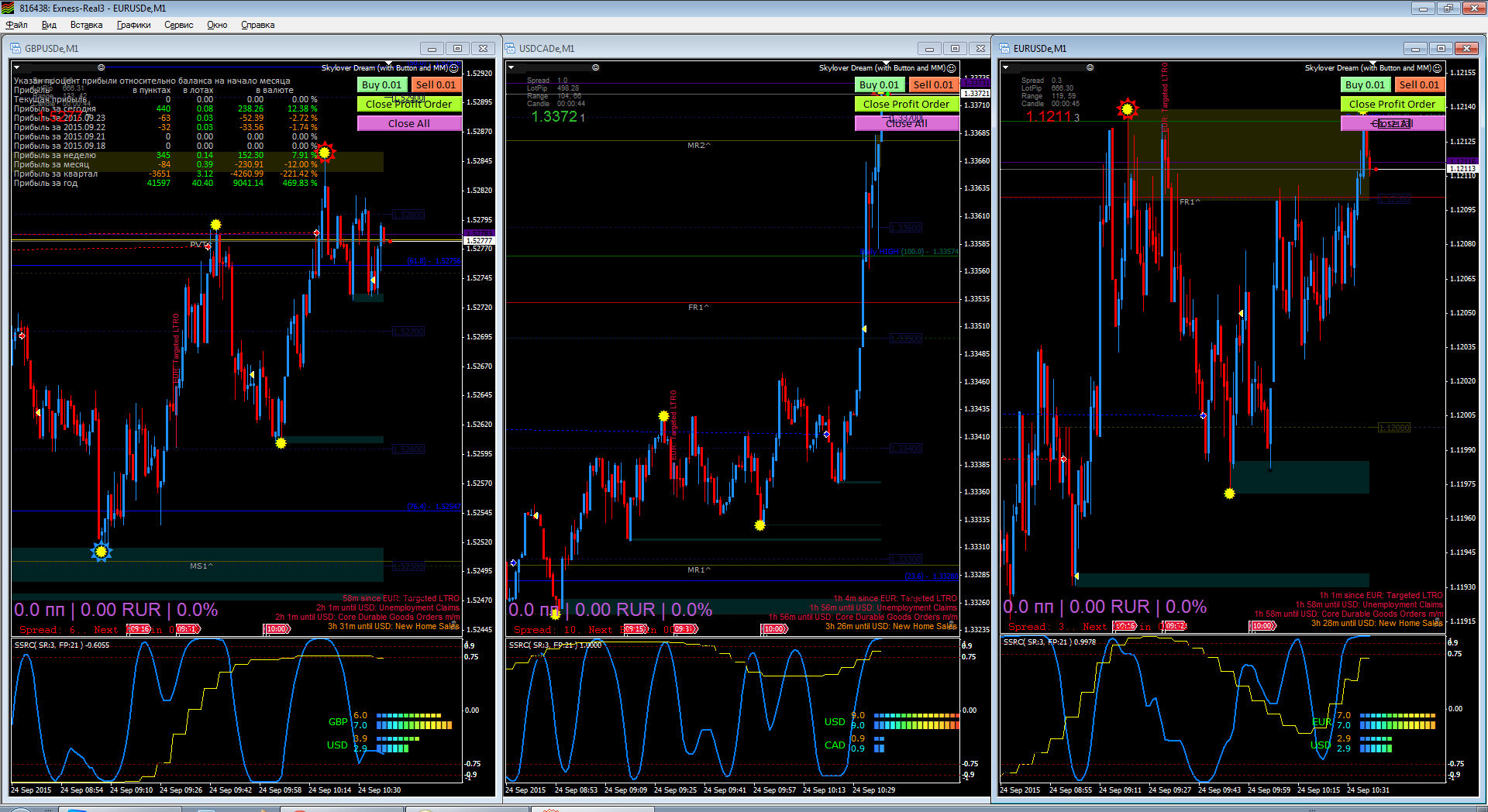
Task: Click the USDCADe,M1 chart window icon
Action: [x=511, y=48]
